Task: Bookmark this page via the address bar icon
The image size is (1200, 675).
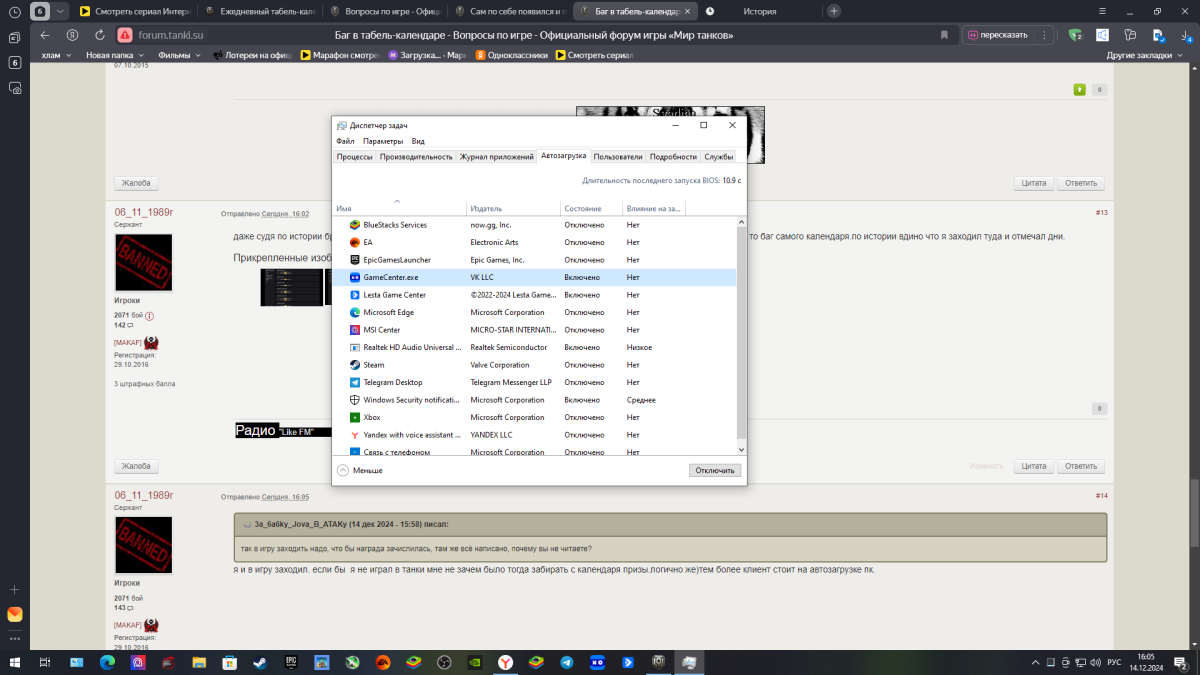Action: (944, 35)
